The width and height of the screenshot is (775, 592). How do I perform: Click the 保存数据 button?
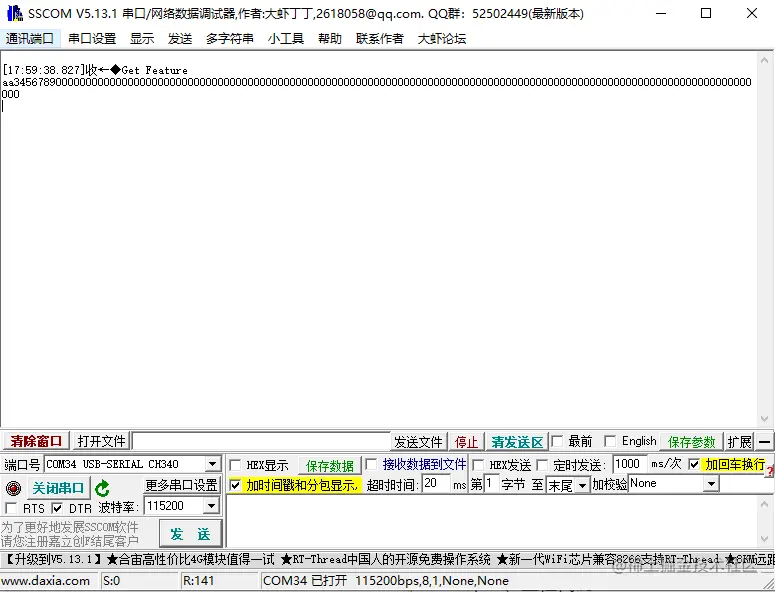330,465
